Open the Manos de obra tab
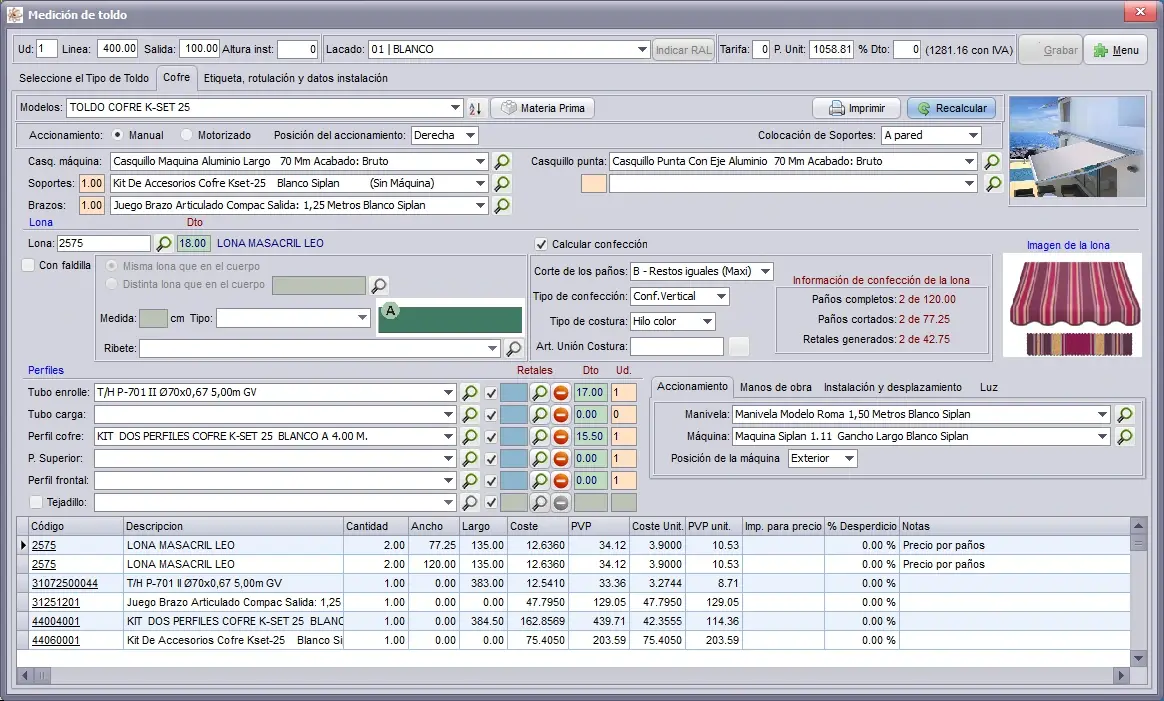The height and width of the screenshot is (701, 1164). click(776, 388)
